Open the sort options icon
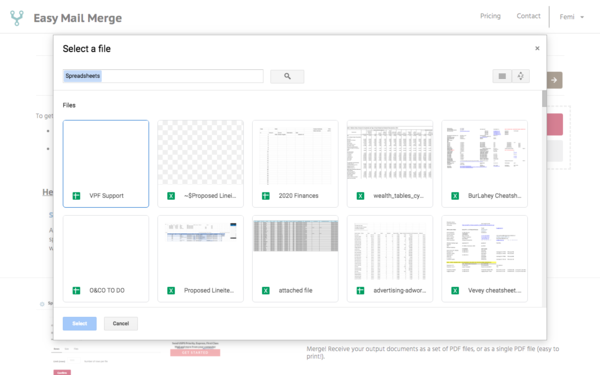 point(520,76)
